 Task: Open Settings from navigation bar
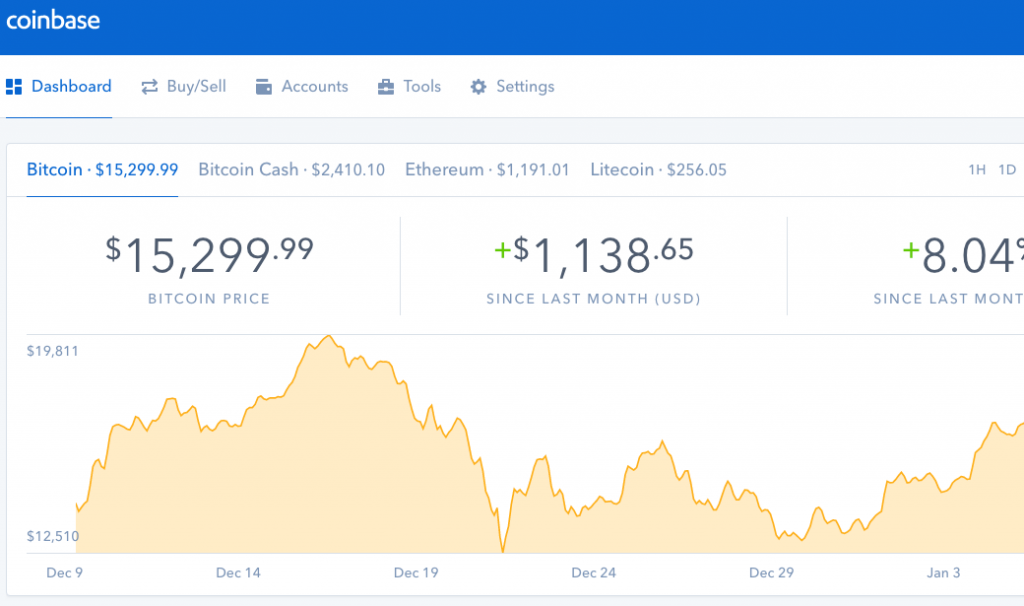(x=525, y=87)
